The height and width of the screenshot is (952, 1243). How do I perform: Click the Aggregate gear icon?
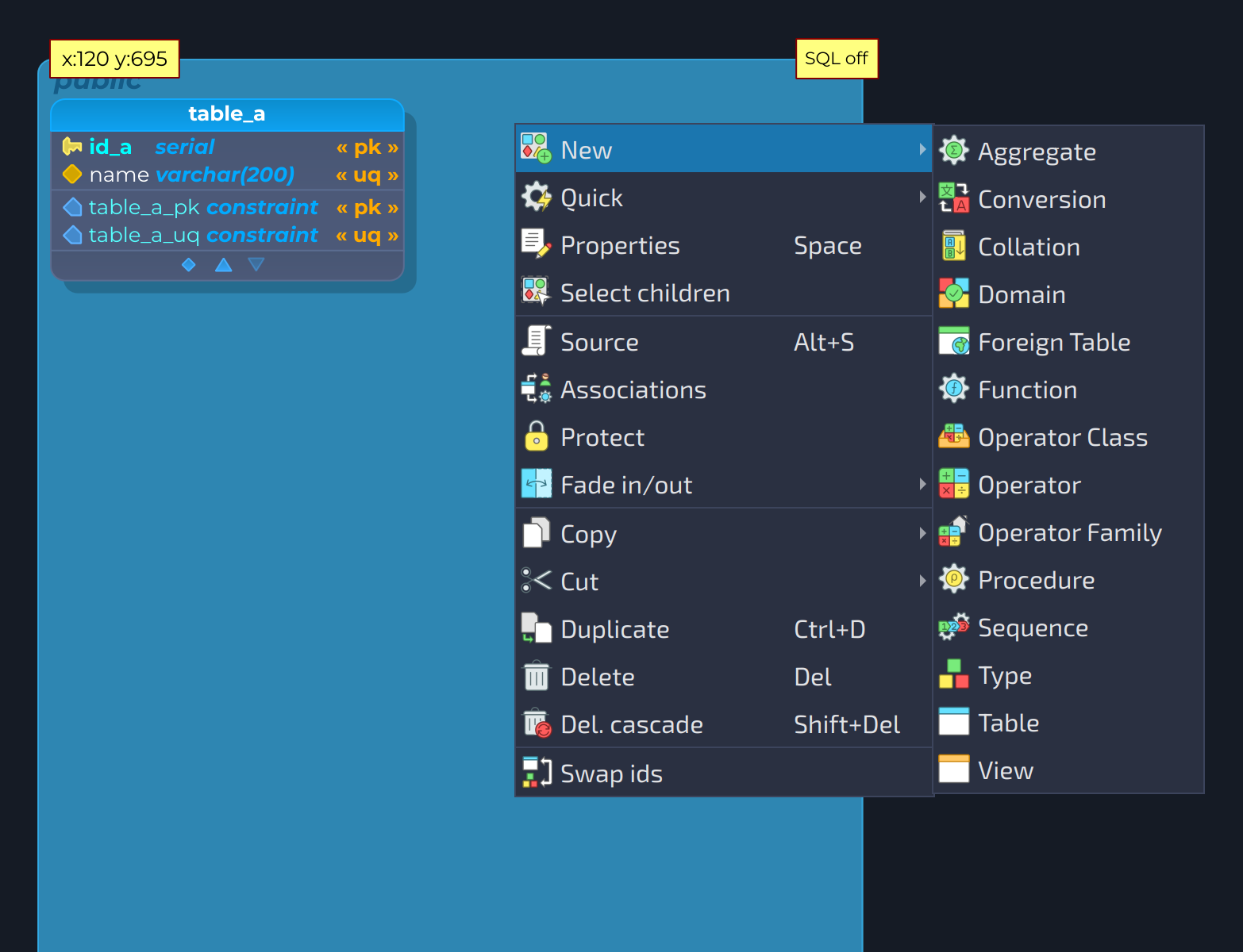(x=953, y=151)
